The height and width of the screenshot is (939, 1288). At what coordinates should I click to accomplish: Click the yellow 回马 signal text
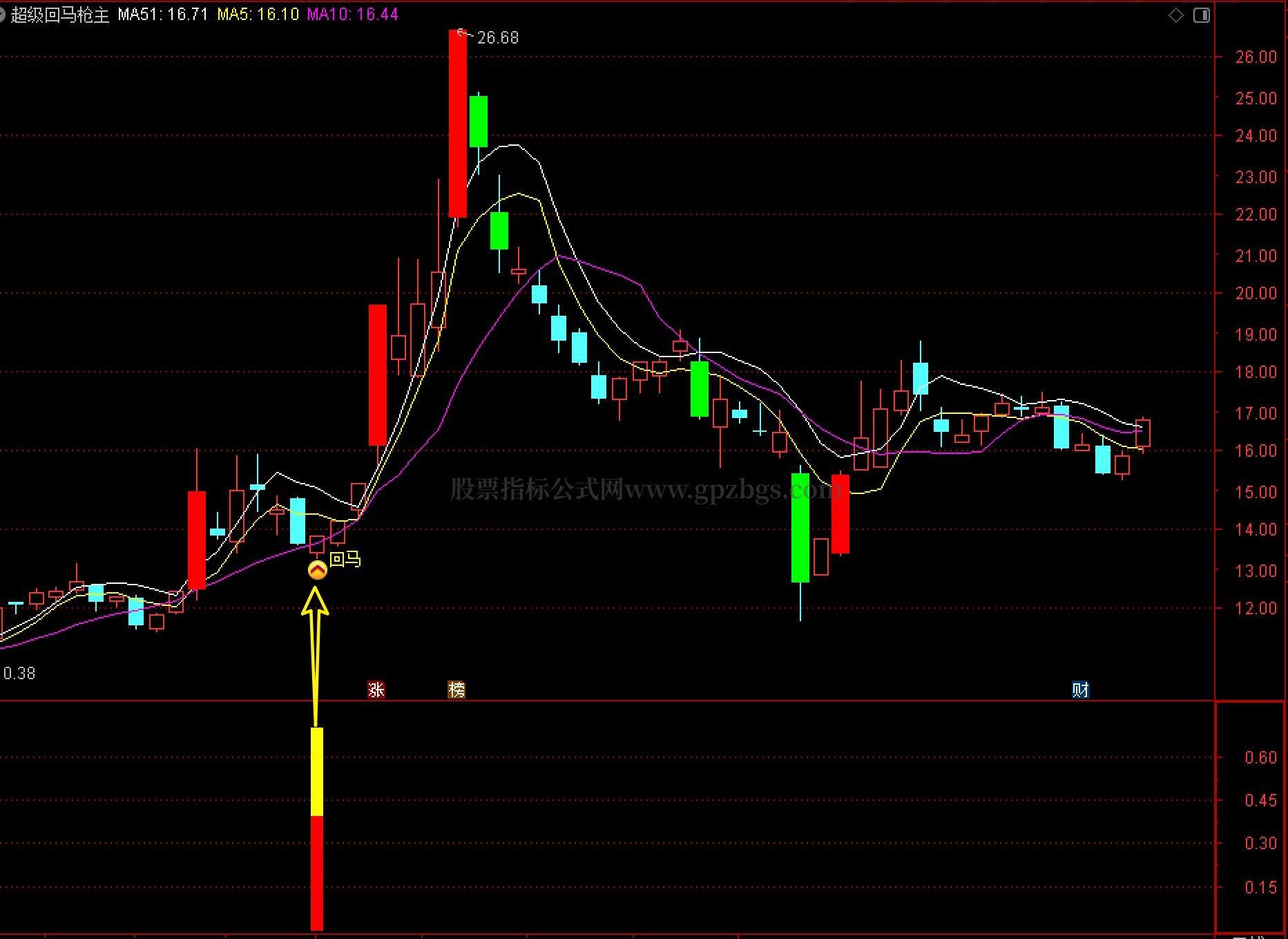(x=345, y=559)
